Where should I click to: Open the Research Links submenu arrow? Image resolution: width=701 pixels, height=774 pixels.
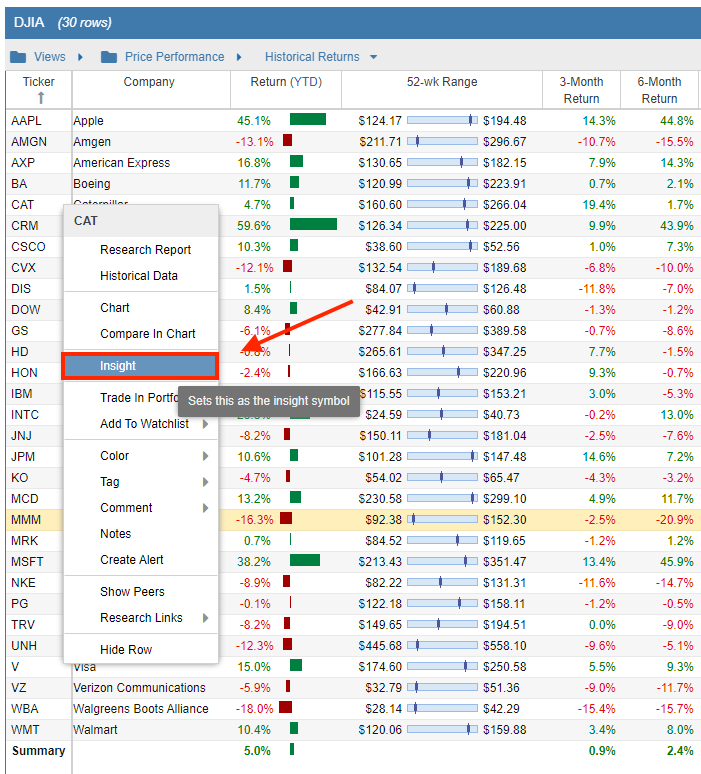(205, 618)
